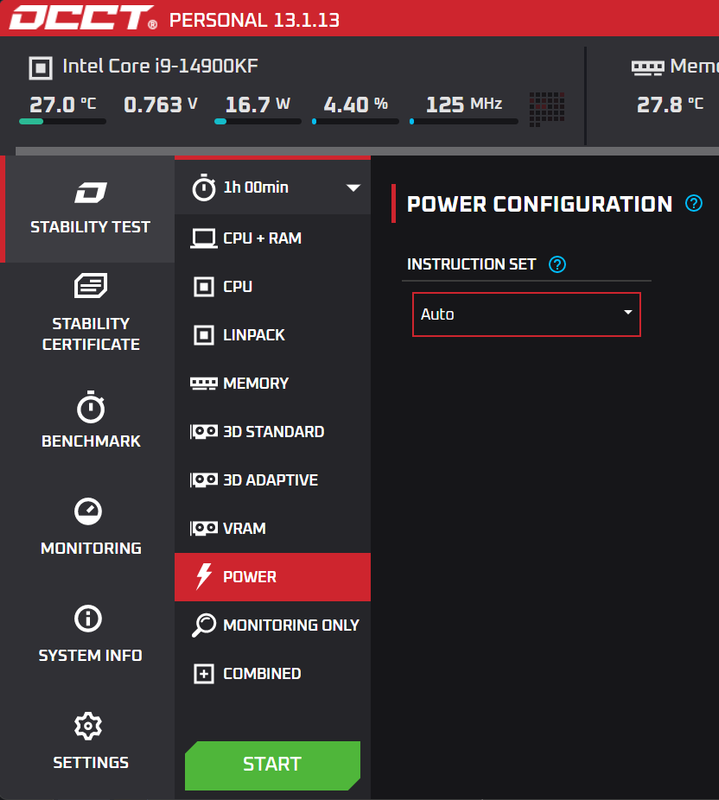719x800 pixels.
Task: Click the Intel Core i9-14900KF label
Action: [x=160, y=66]
